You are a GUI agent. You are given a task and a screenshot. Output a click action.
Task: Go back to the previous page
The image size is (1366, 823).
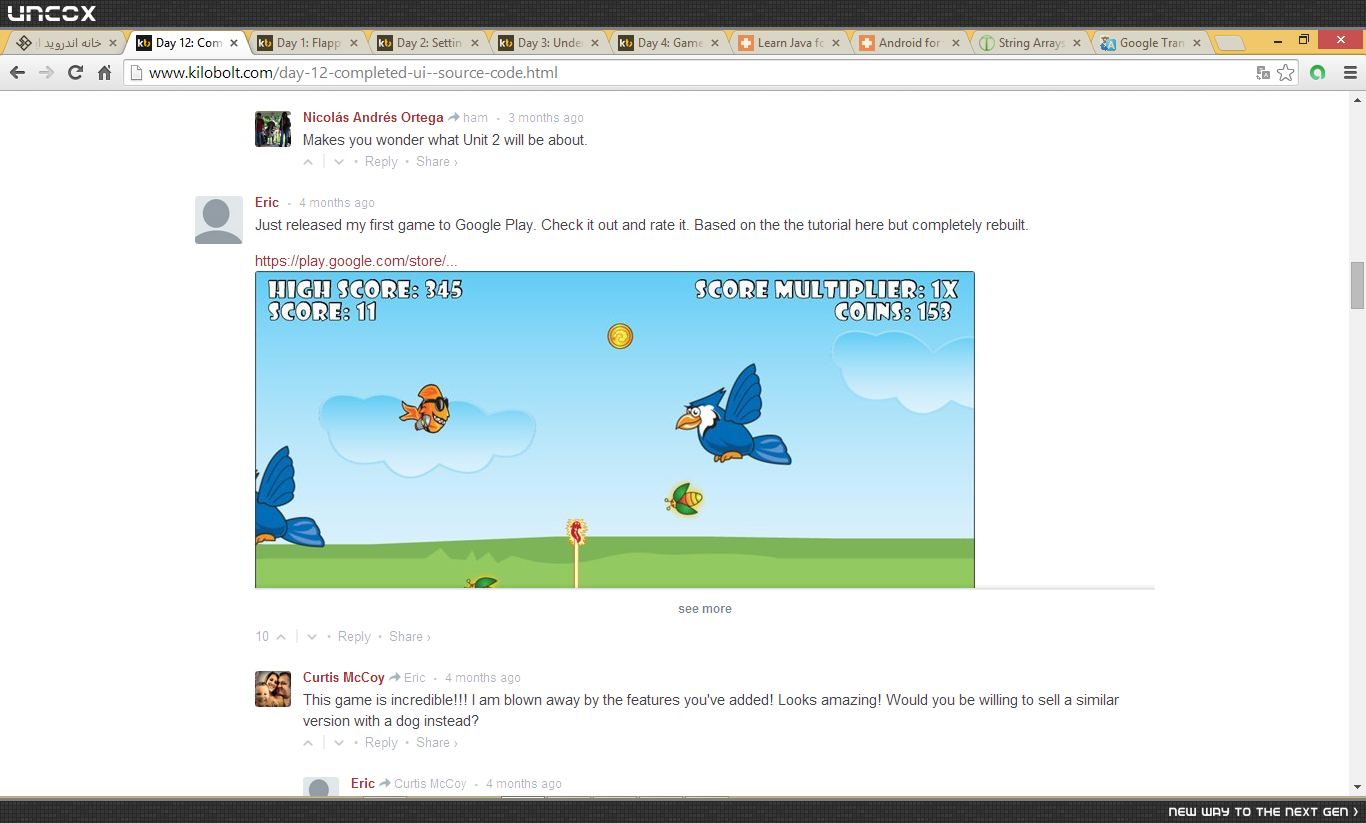[17, 72]
